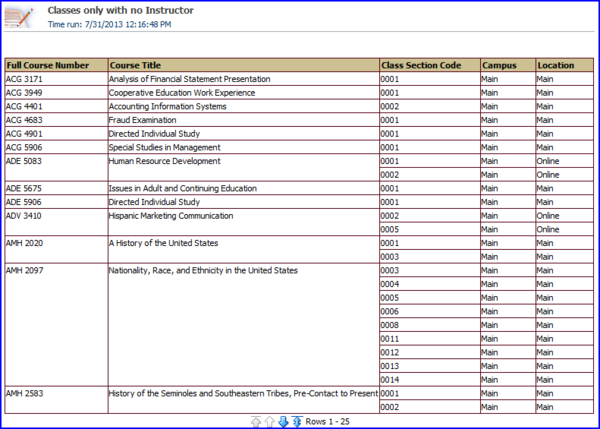This screenshot has width=600, height=429.
Task: Click Accounting Information Systems title
Action: point(168,106)
